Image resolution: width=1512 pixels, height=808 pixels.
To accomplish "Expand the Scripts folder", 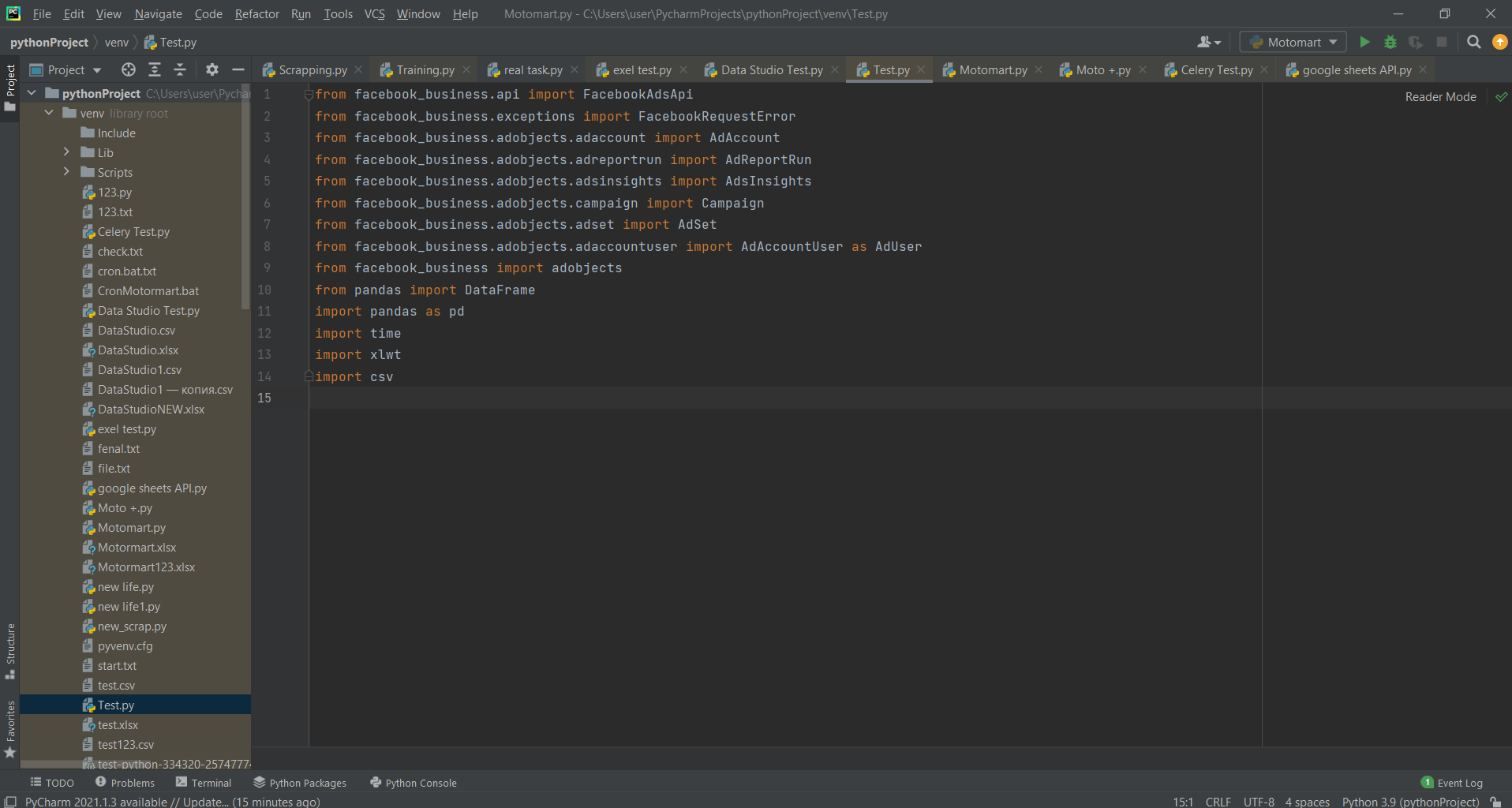I will click(66, 172).
